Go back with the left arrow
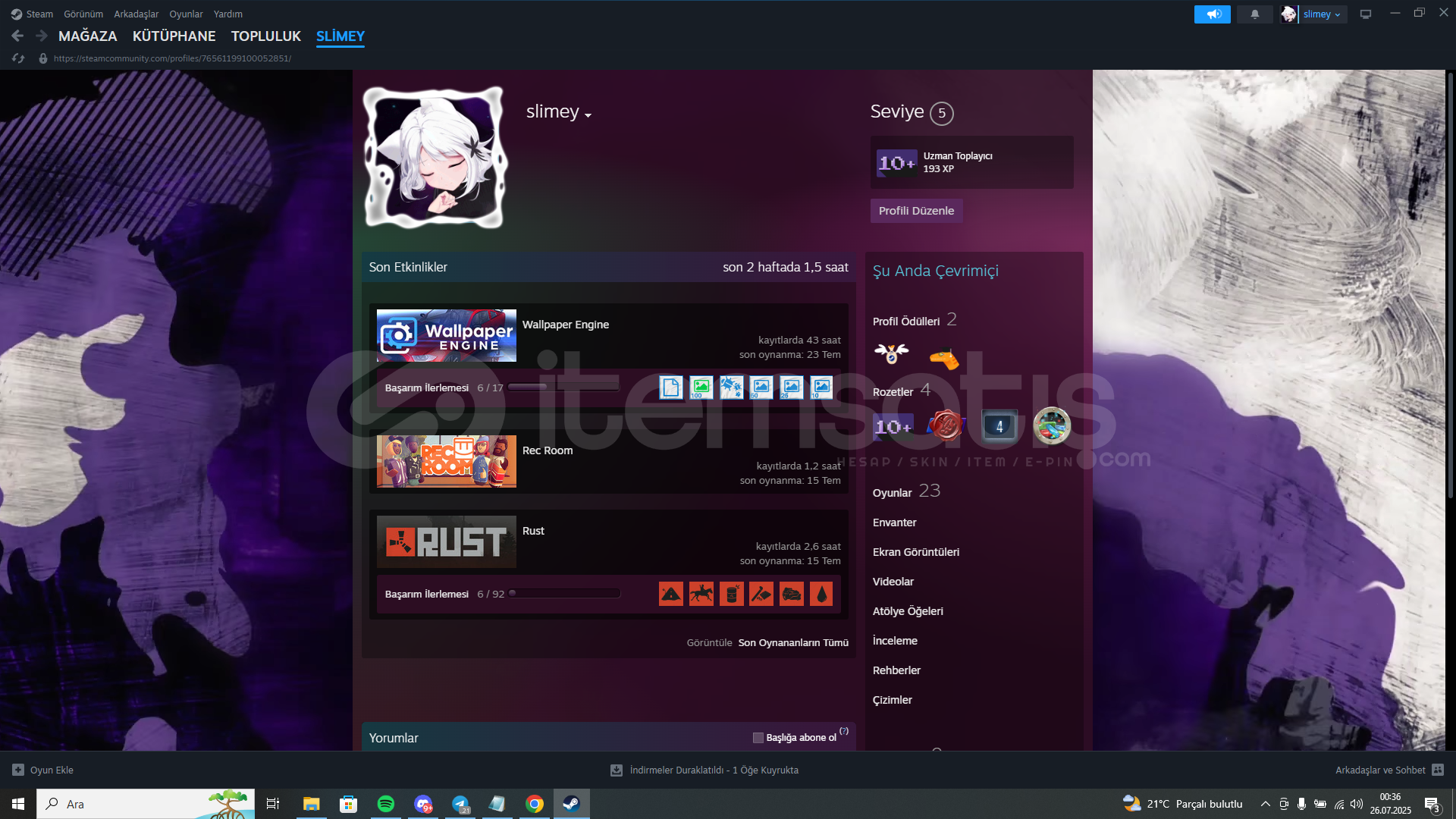Viewport: 1456px width, 819px height. coord(17,36)
